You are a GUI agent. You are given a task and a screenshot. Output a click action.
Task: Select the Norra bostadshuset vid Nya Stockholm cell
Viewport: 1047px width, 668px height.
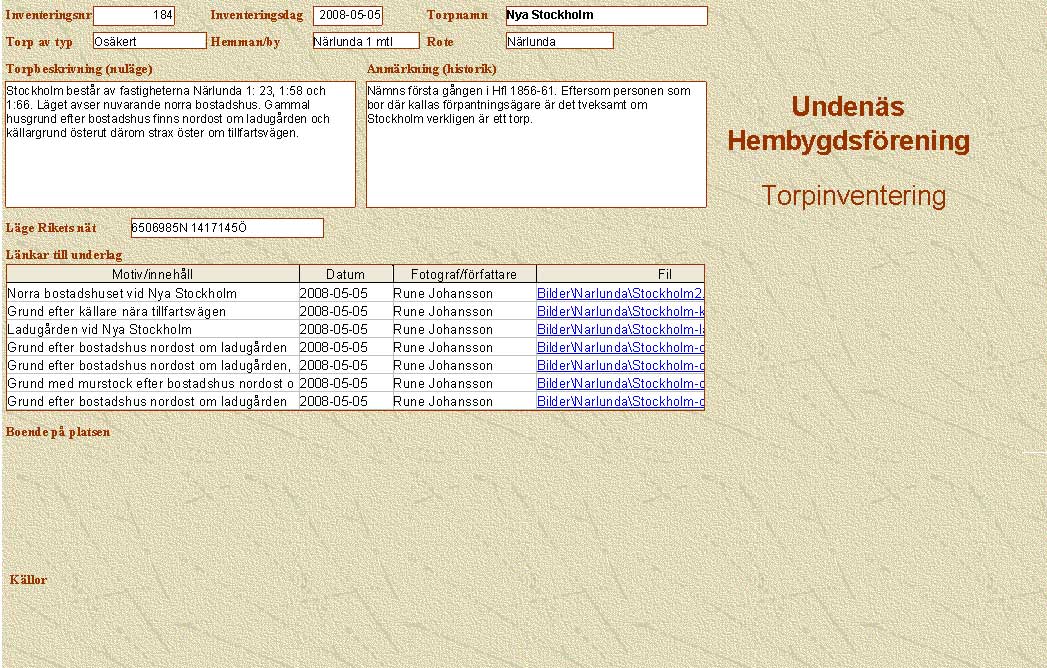coord(122,294)
